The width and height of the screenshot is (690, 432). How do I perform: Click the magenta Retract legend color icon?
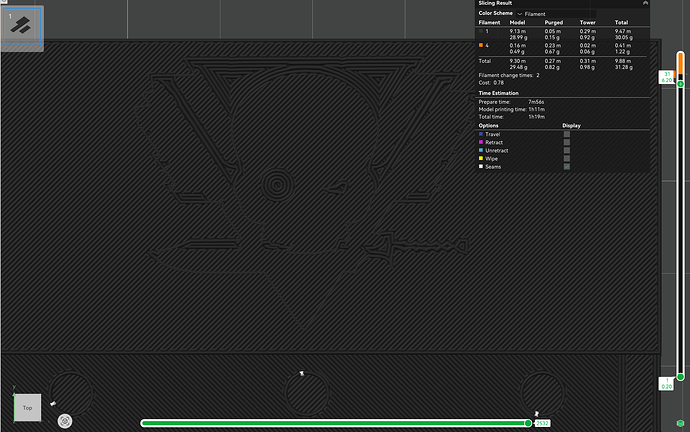481,142
